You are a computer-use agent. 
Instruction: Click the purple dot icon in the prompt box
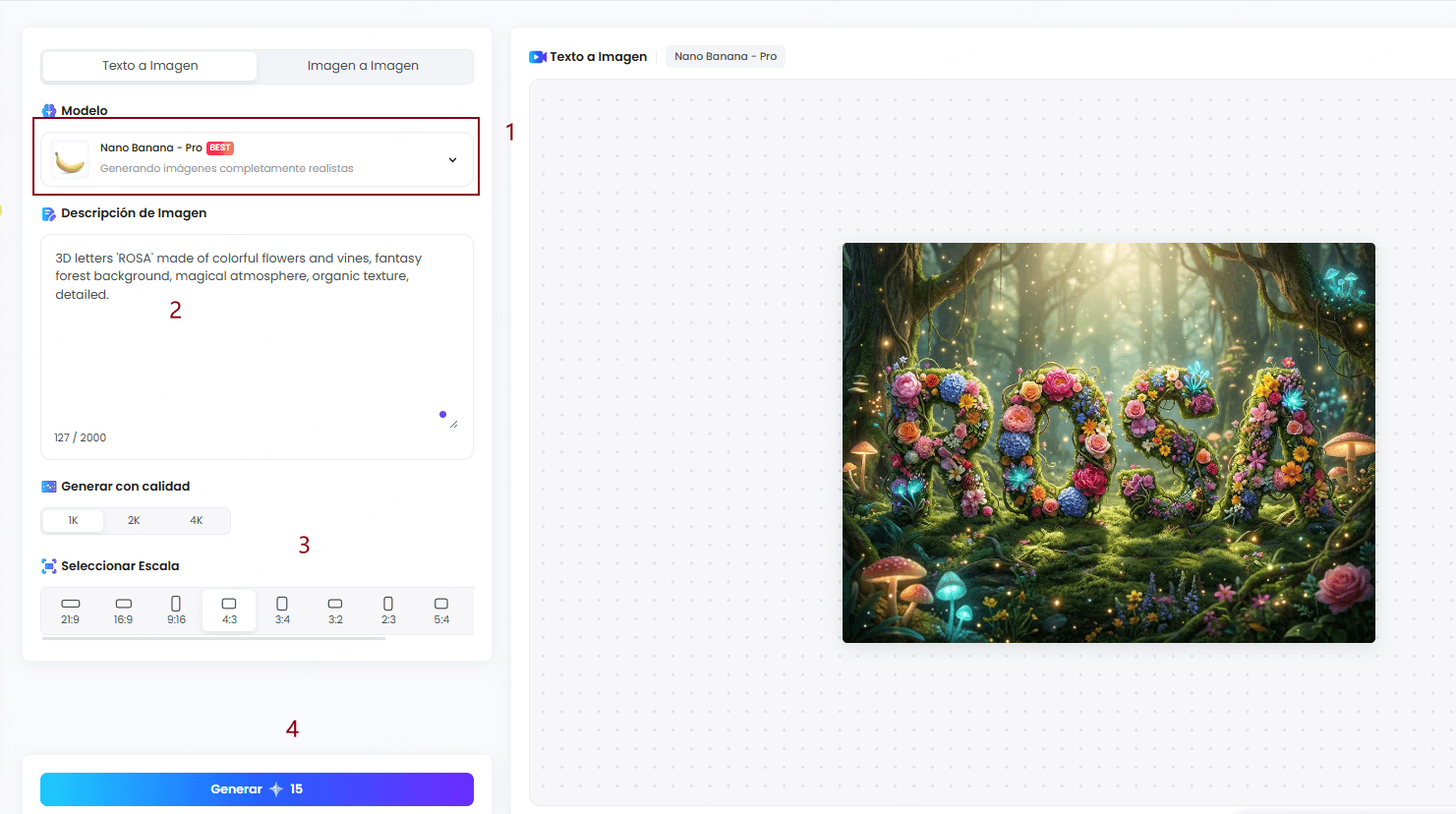click(x=443, y=414)
